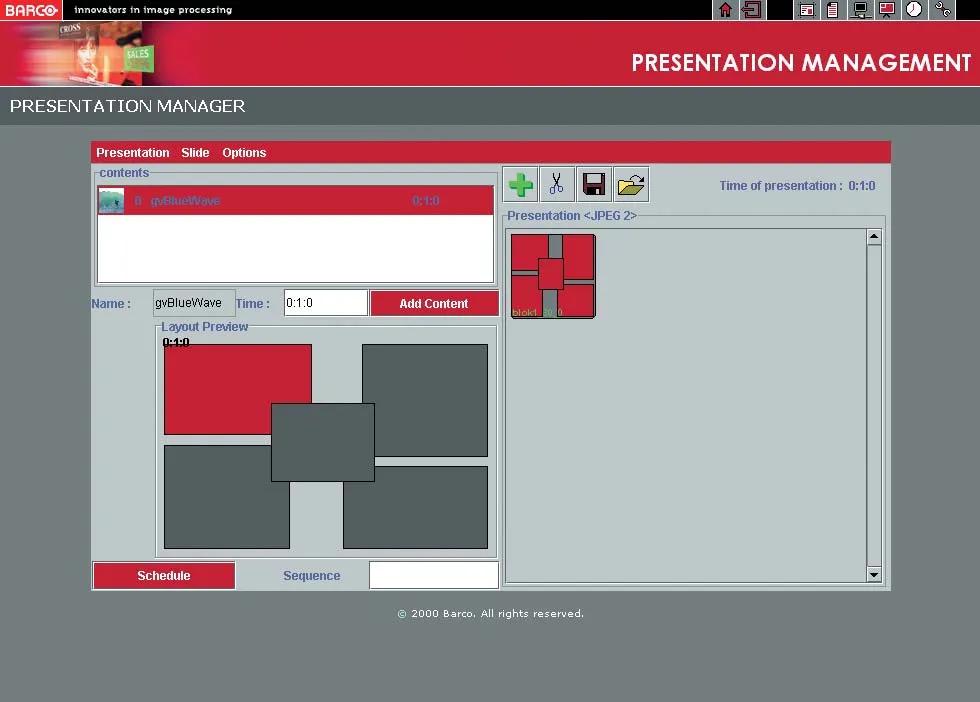Screen dimensions: 980x702
Task: Click the empty Sequence input field
Action: [433, 576]
